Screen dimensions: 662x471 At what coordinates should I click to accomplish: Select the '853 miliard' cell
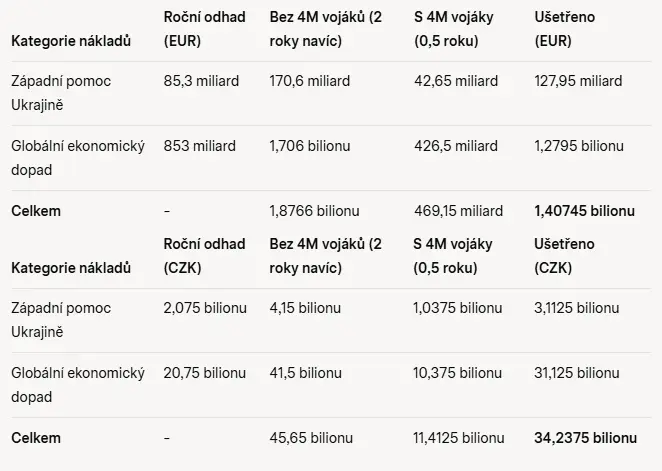(200, 146)
